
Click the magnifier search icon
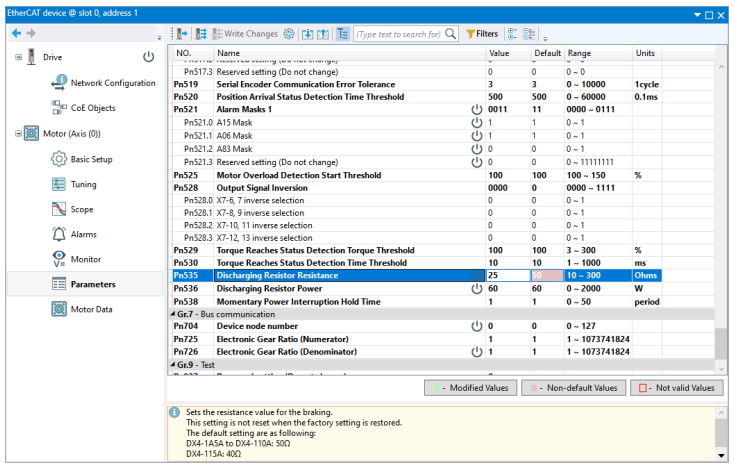[x=450, y=34]
